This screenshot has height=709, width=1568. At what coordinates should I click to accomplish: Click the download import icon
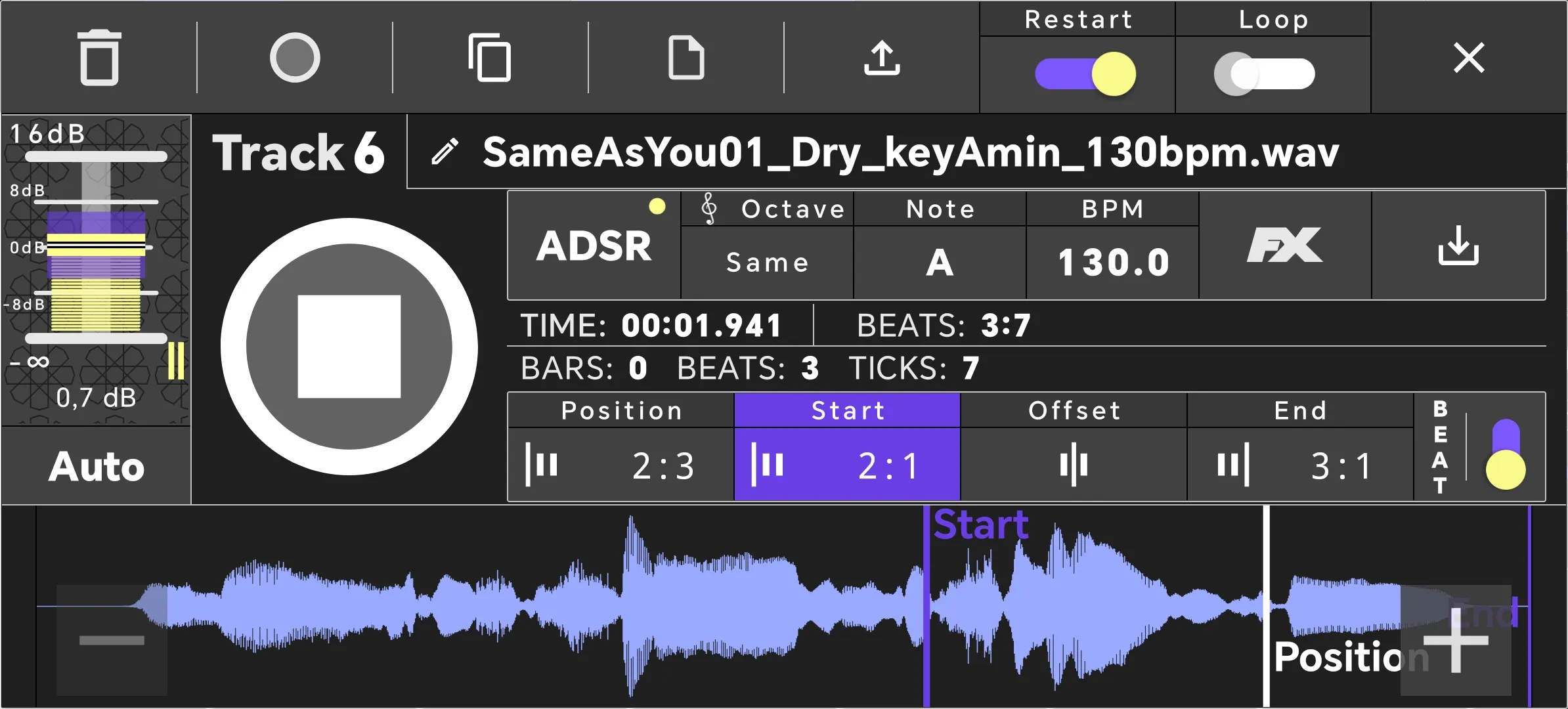click(1458, 246)
